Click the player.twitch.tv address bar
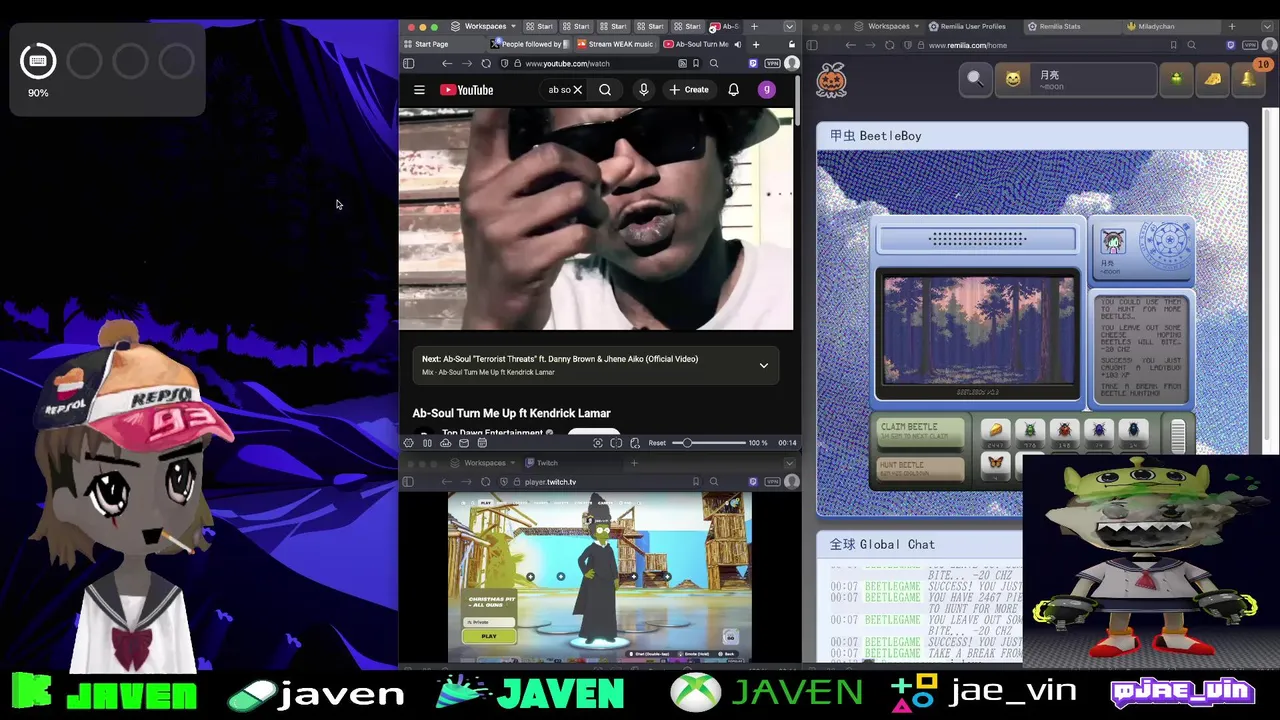The image size is (1280, 720). [x=600, y=482]
